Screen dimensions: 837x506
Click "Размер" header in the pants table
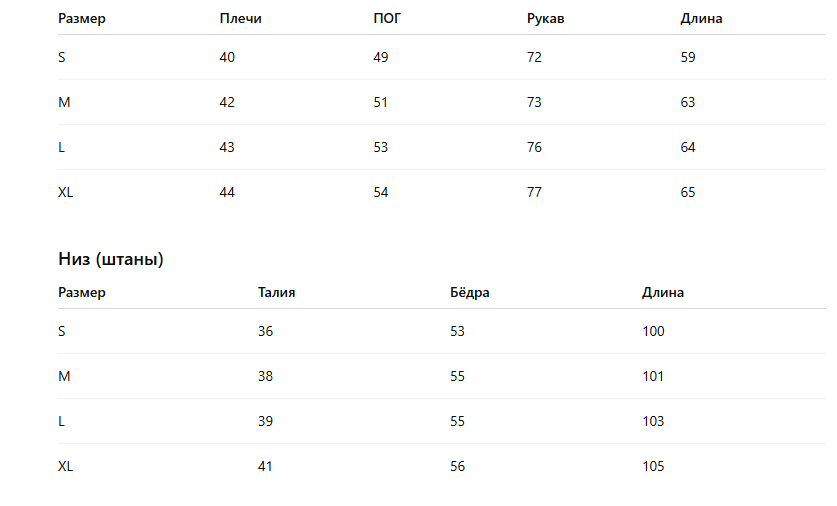point(82,292)
